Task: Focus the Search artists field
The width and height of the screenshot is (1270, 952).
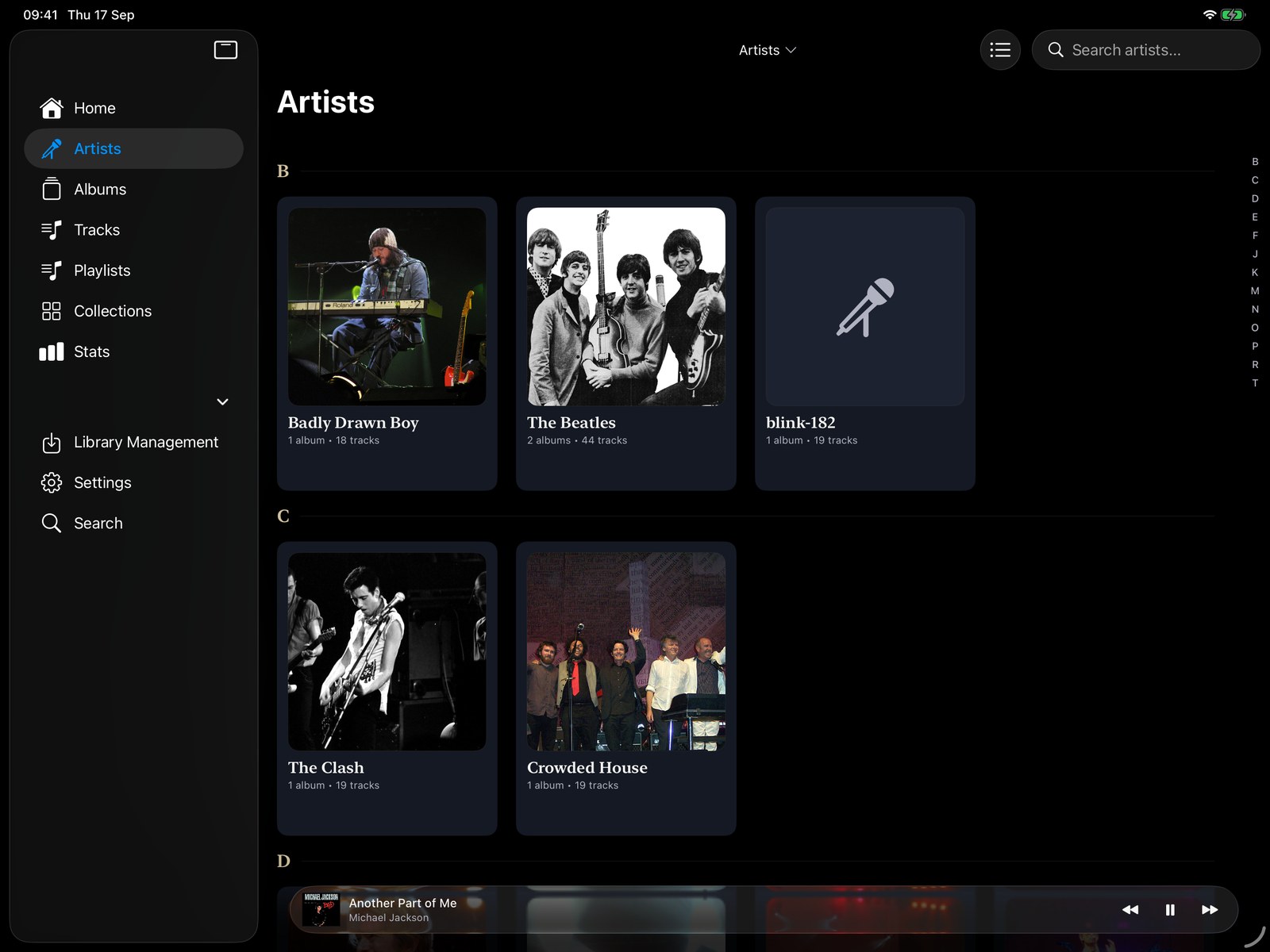Action: click(x=1145, y=50)
